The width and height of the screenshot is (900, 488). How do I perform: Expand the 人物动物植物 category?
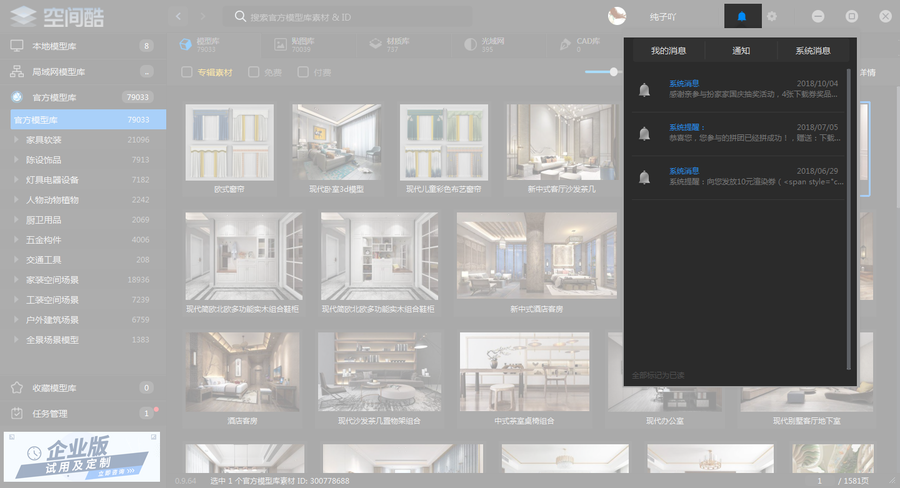pyautogui.click(x=16, y=200)
